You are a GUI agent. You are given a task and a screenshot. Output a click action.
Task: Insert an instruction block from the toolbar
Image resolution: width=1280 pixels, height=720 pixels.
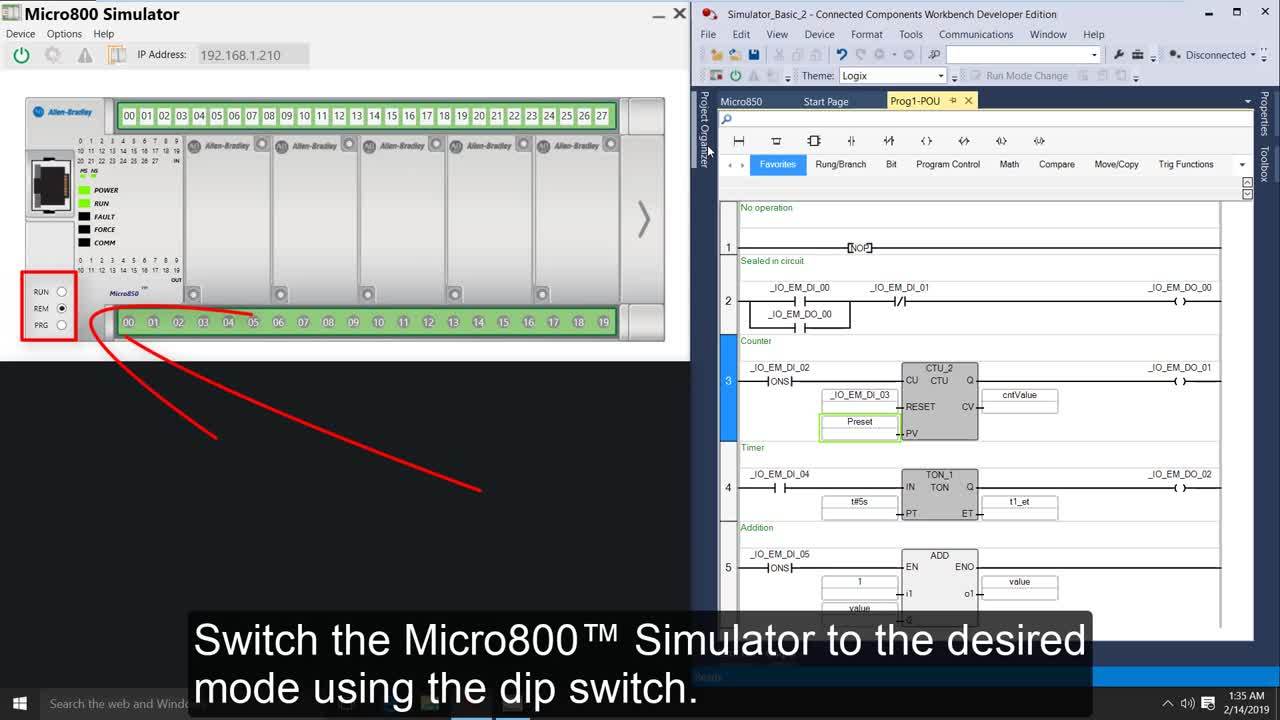pos(814,141)
